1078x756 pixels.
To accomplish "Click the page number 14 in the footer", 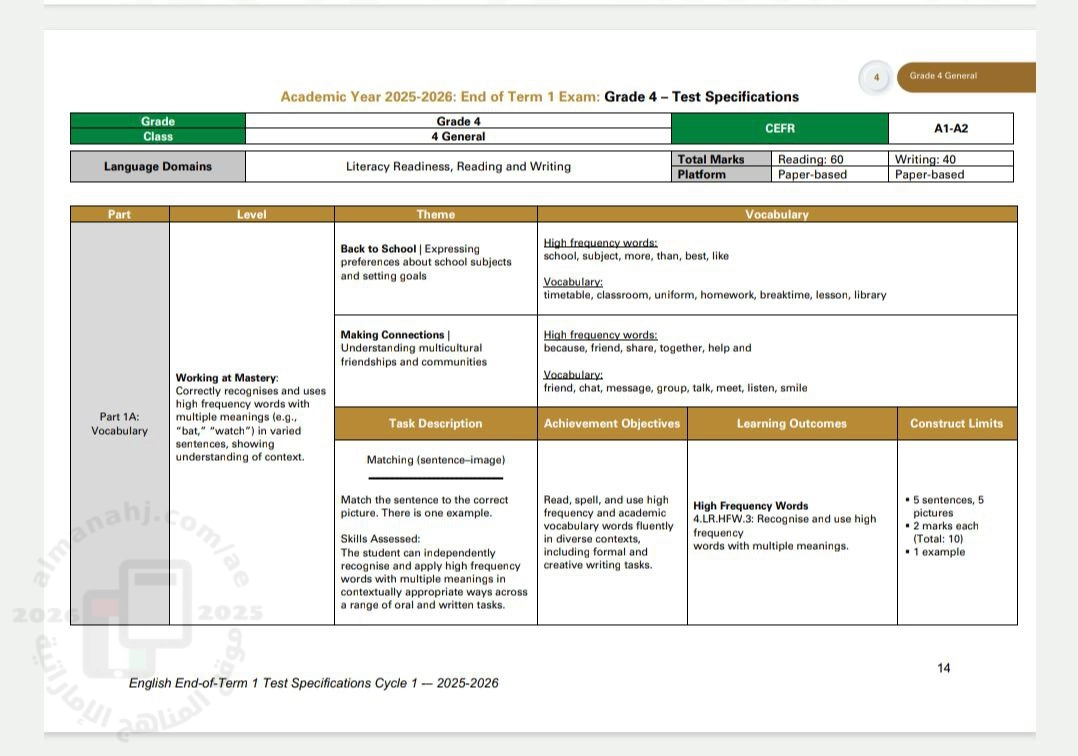I will [x=944, y=668].
